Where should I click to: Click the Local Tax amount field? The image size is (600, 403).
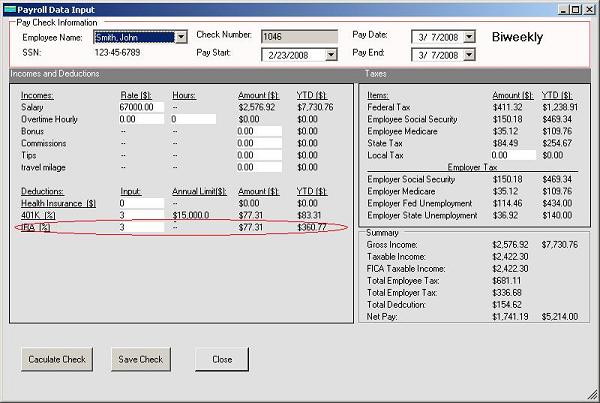(514, 156)
